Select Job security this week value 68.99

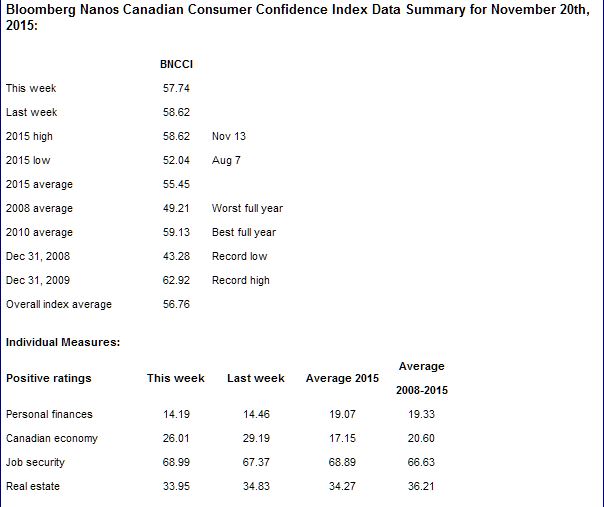coord(176,462)
